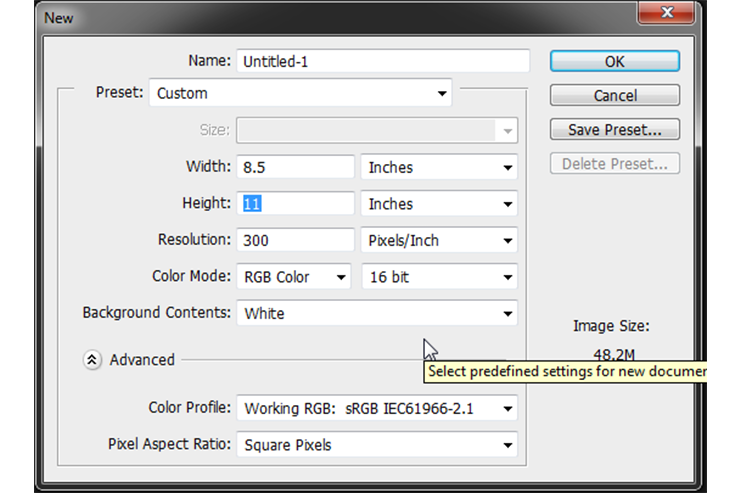Image resolution: width=740 pixels, height=493 pixels.
Task: Open the Color Profile Working RGB dropdown
Action: point(377,408)
